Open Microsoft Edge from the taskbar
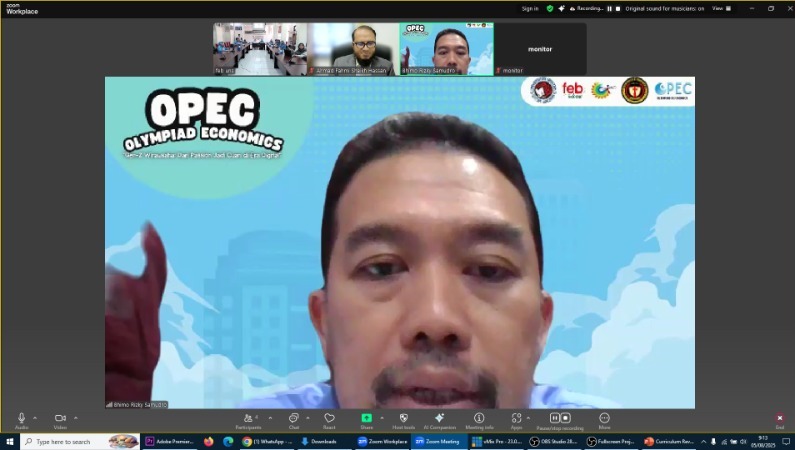This screenshot has width=795, height=450. click(x=228, y=441)
